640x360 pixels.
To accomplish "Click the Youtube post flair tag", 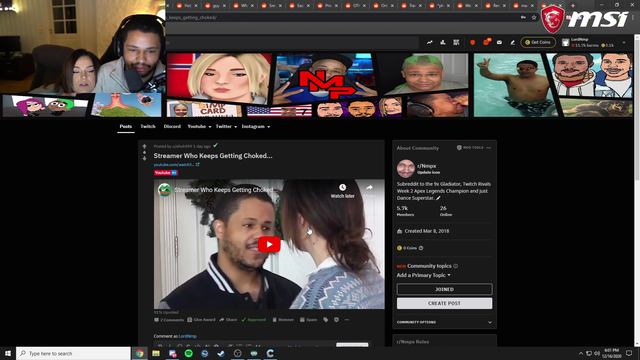I will (x=165, y=173).
